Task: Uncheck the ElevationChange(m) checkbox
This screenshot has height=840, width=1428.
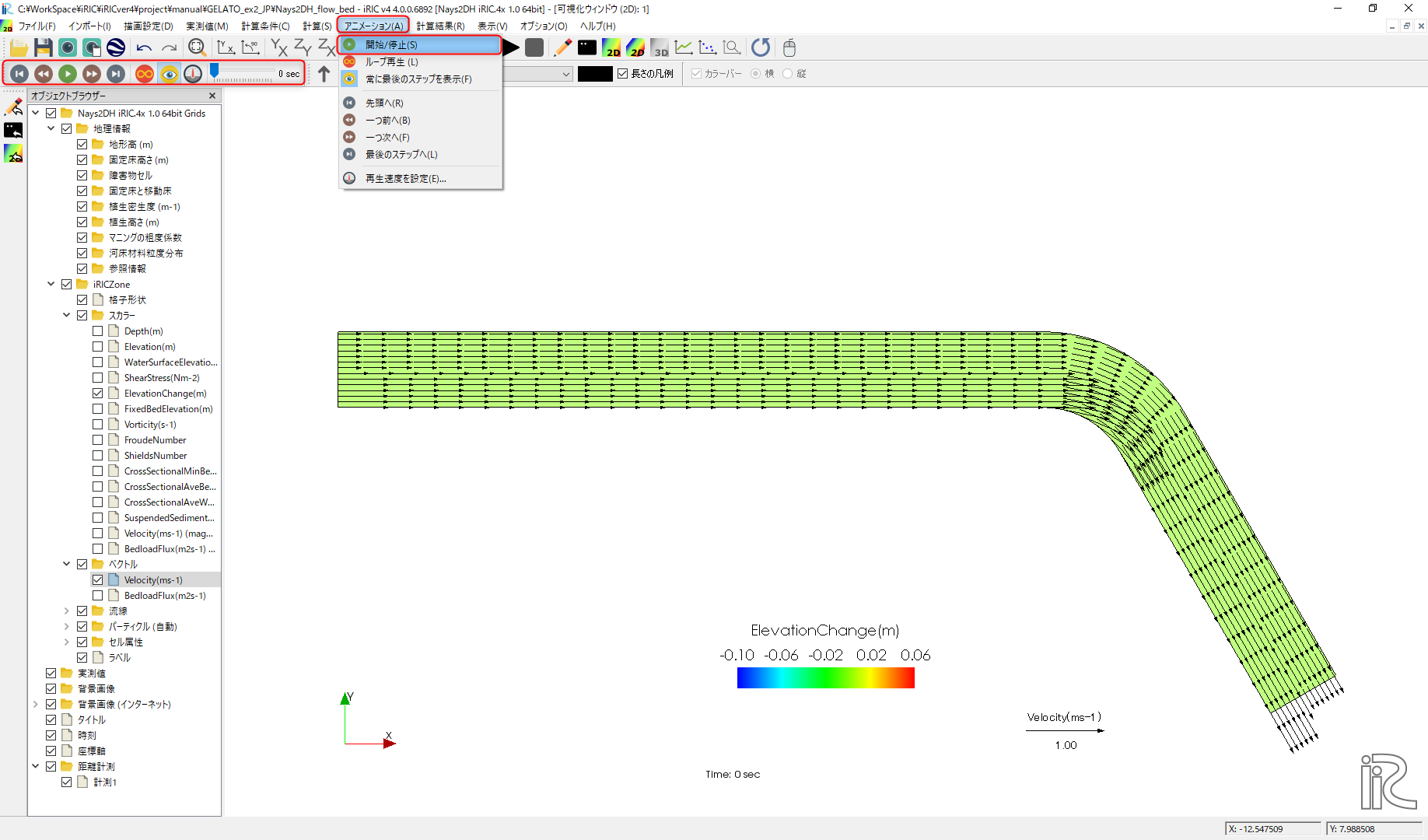Action: [x=98, y=394]
